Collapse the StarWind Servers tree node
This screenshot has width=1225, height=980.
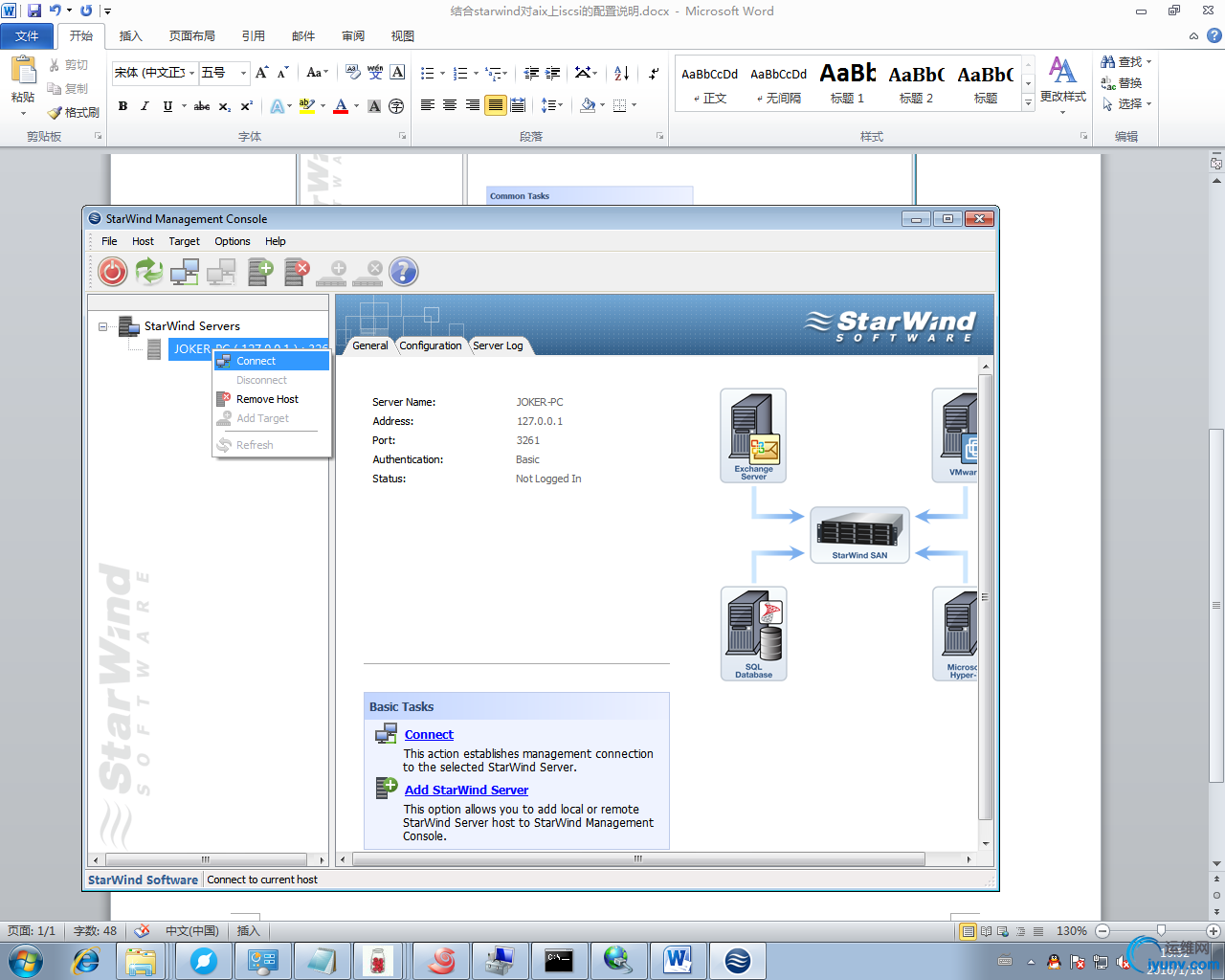103,326
